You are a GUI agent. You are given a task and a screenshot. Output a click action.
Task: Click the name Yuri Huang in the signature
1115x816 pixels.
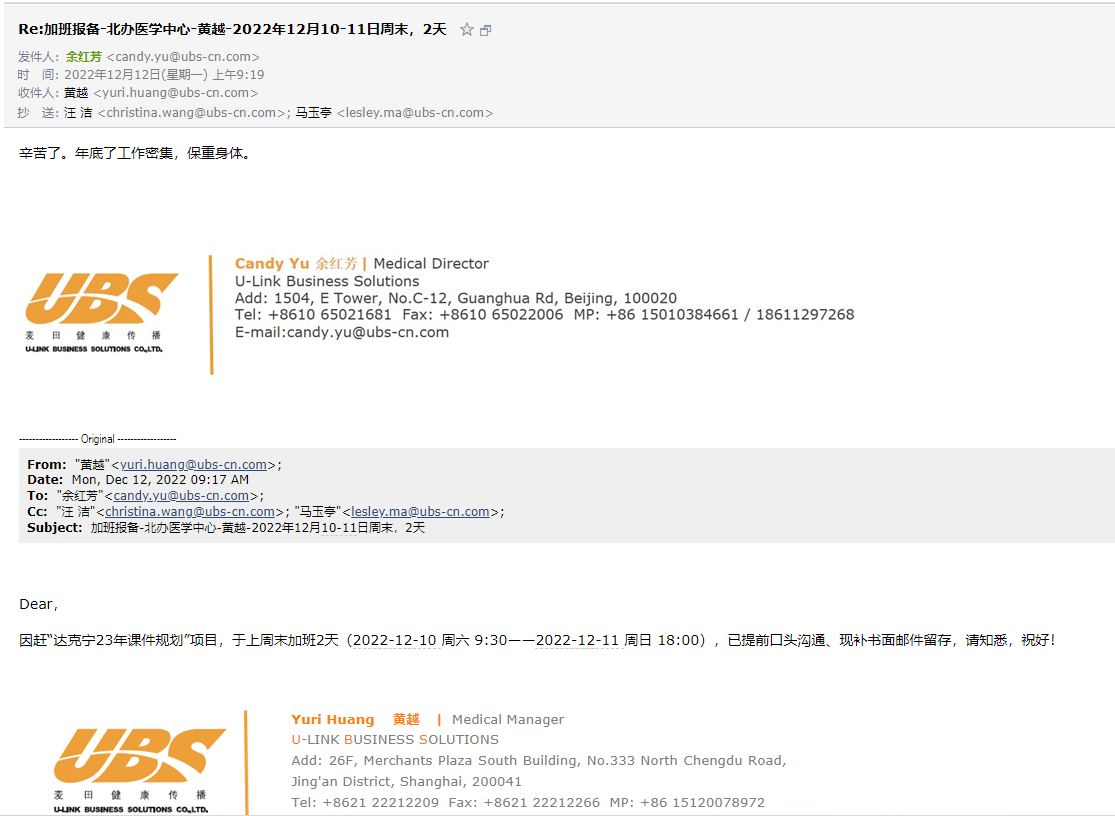pos(332,719)
